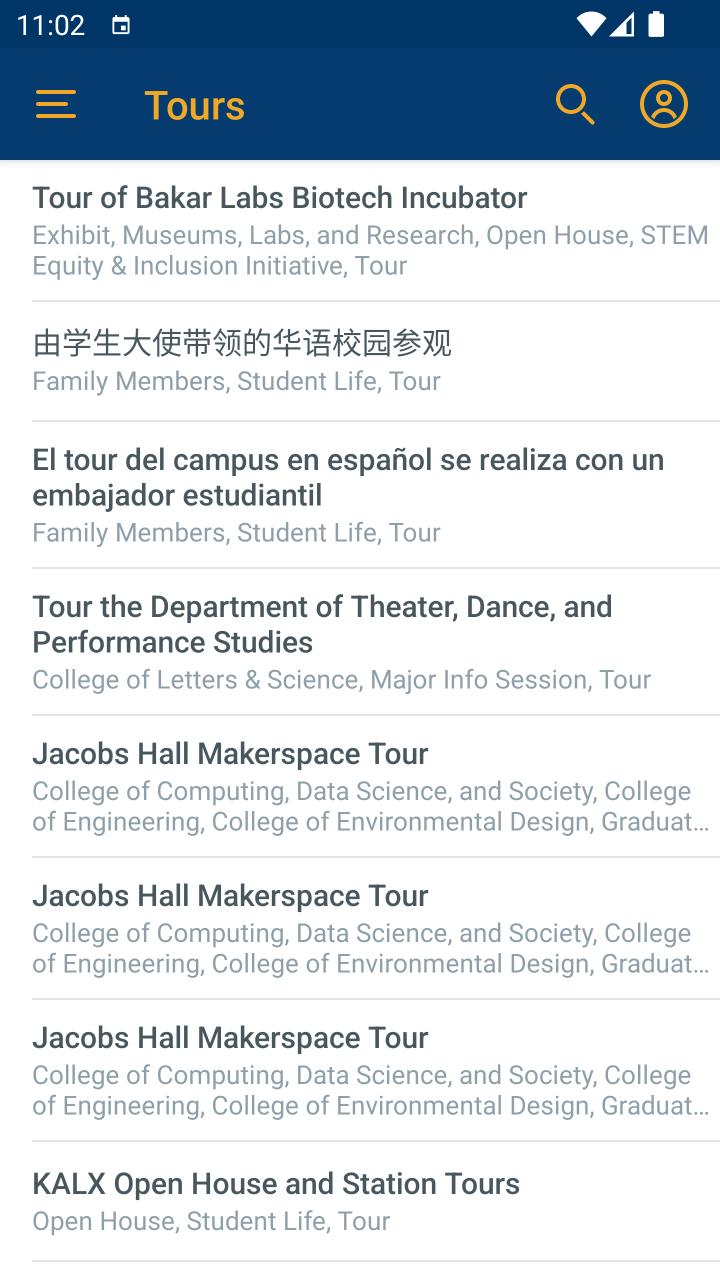Tap the calendar icon in status bar
Image resolution: width=720 pixels, height=1280 pixels.
(x=121, y=25)
